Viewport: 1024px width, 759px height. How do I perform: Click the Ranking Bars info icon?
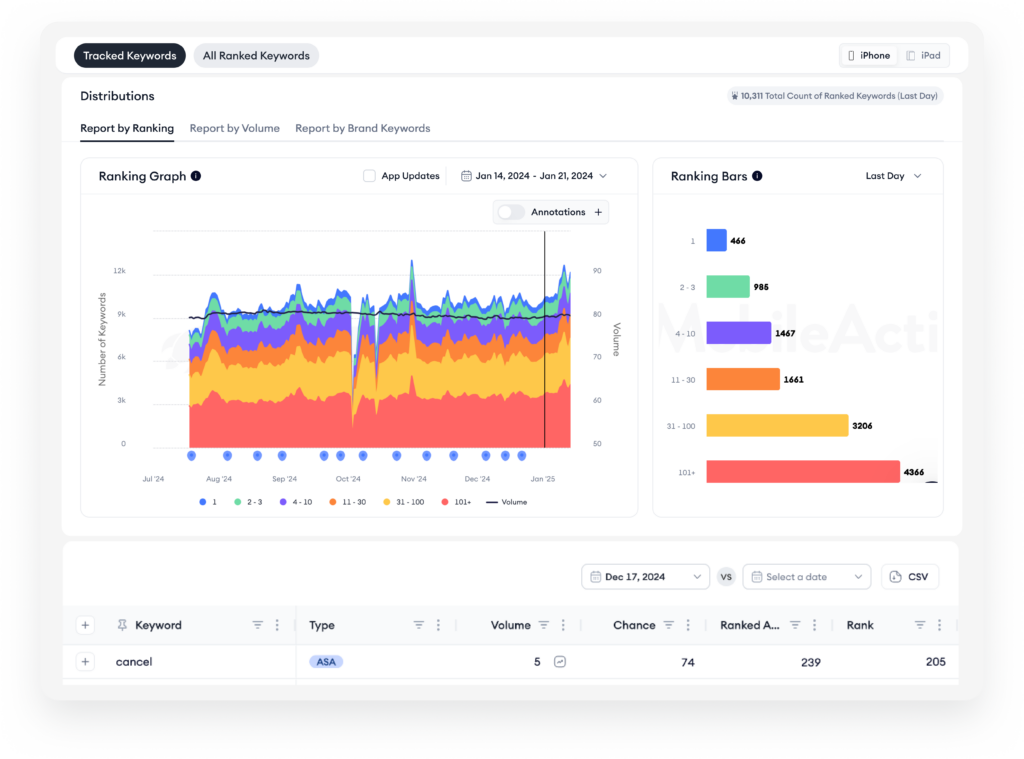(x=757, y=176)
